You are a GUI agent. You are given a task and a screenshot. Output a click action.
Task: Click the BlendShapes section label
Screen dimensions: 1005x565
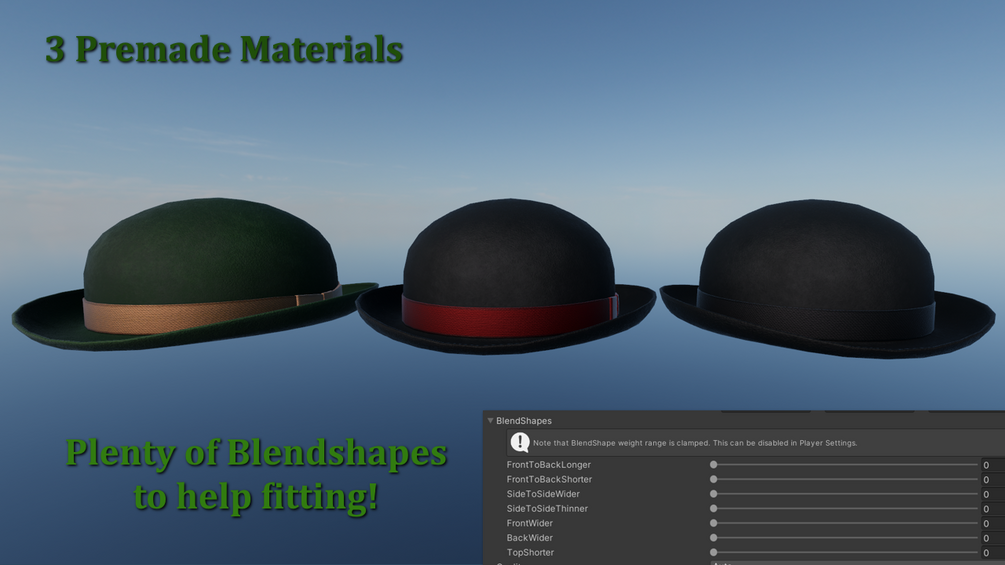pos(524,421)
